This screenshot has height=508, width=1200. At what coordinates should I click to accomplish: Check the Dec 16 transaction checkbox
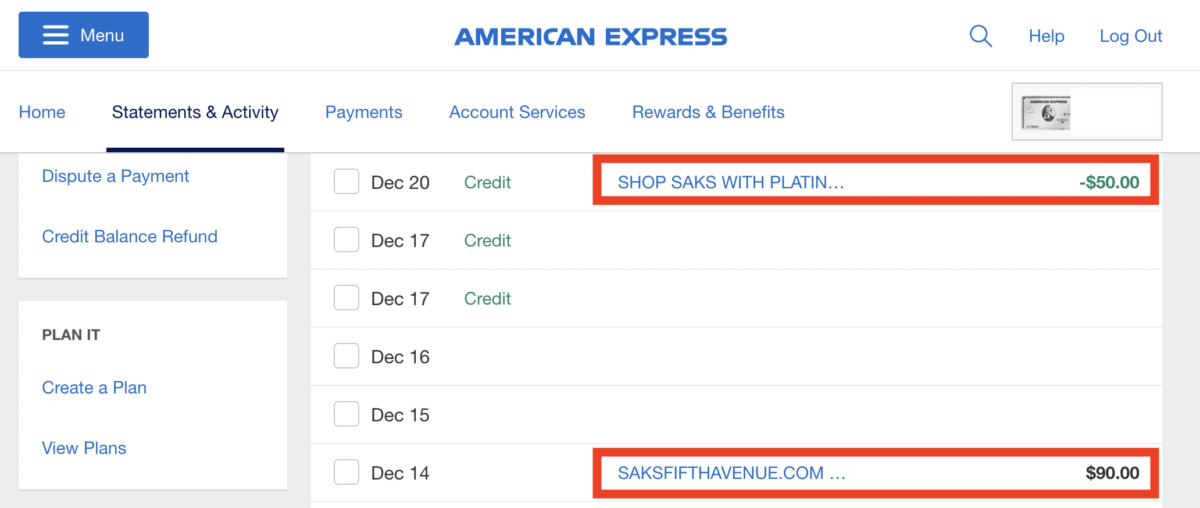click(x=346, y=356)
